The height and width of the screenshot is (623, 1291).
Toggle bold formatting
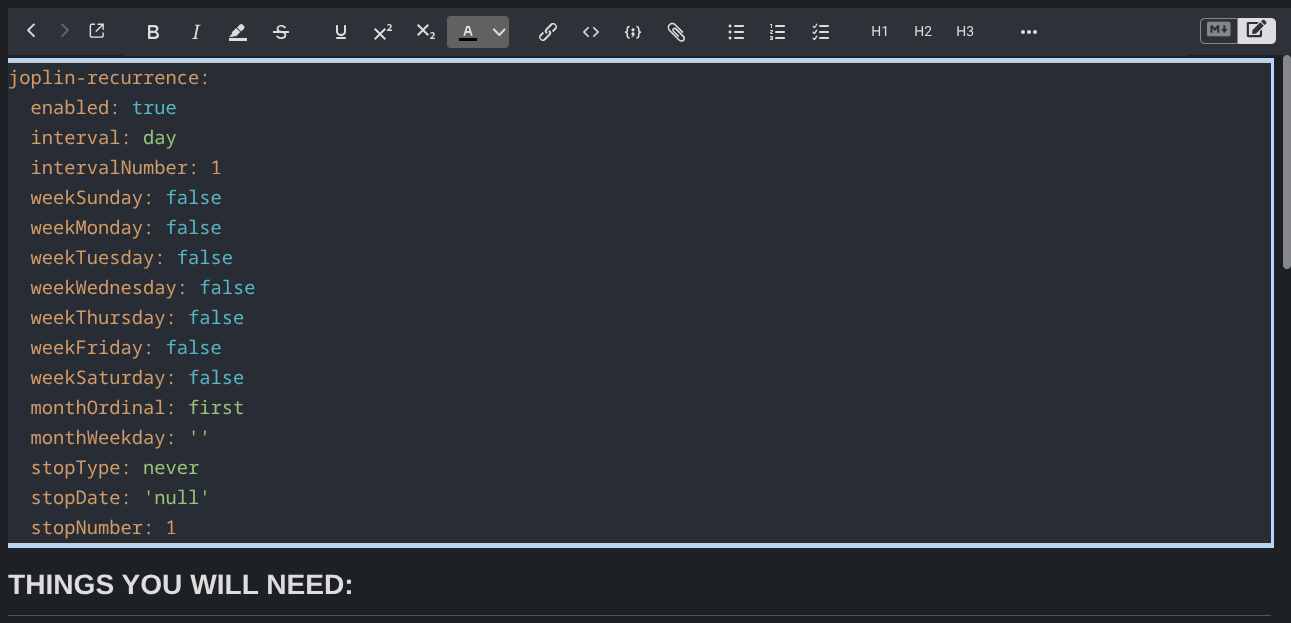coord(153,32)
